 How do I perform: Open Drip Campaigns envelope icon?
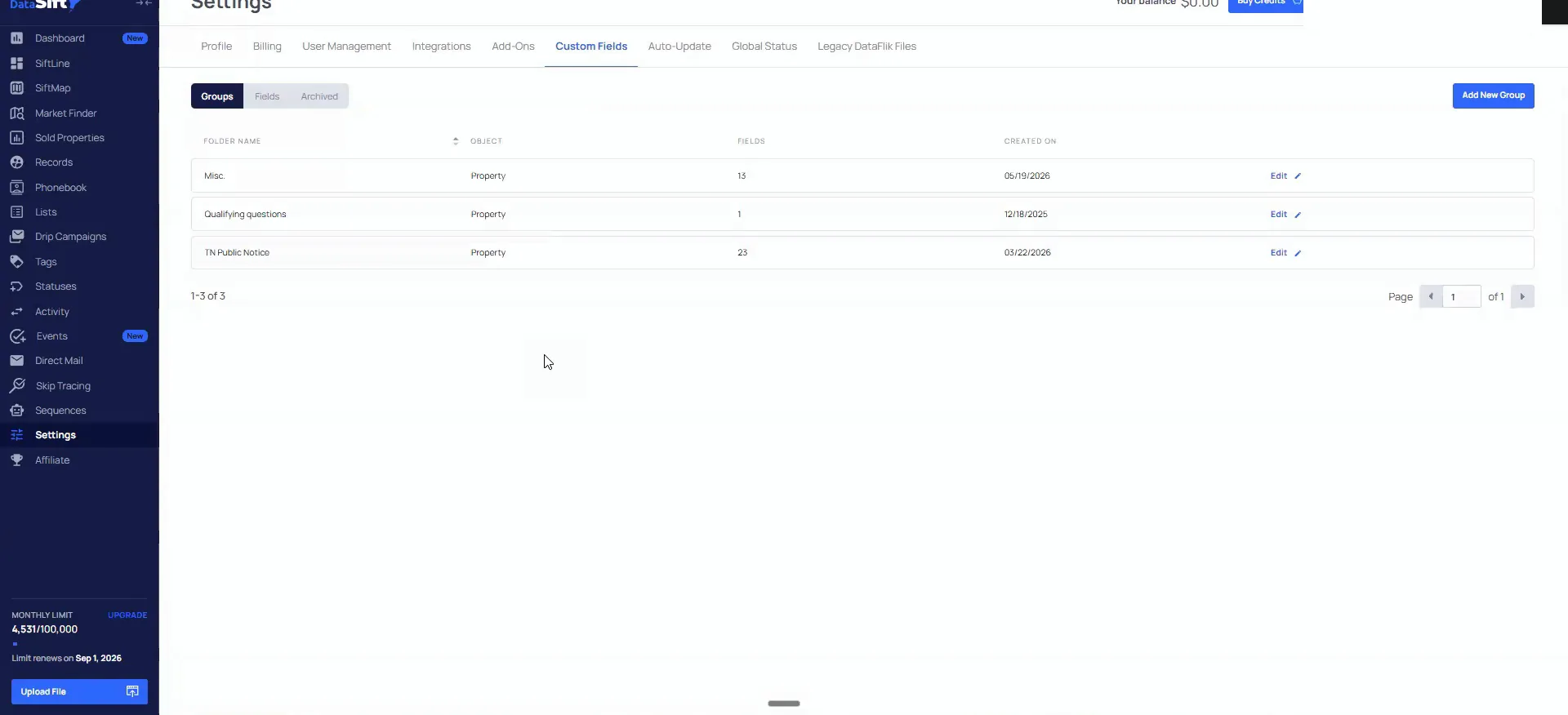16,237
